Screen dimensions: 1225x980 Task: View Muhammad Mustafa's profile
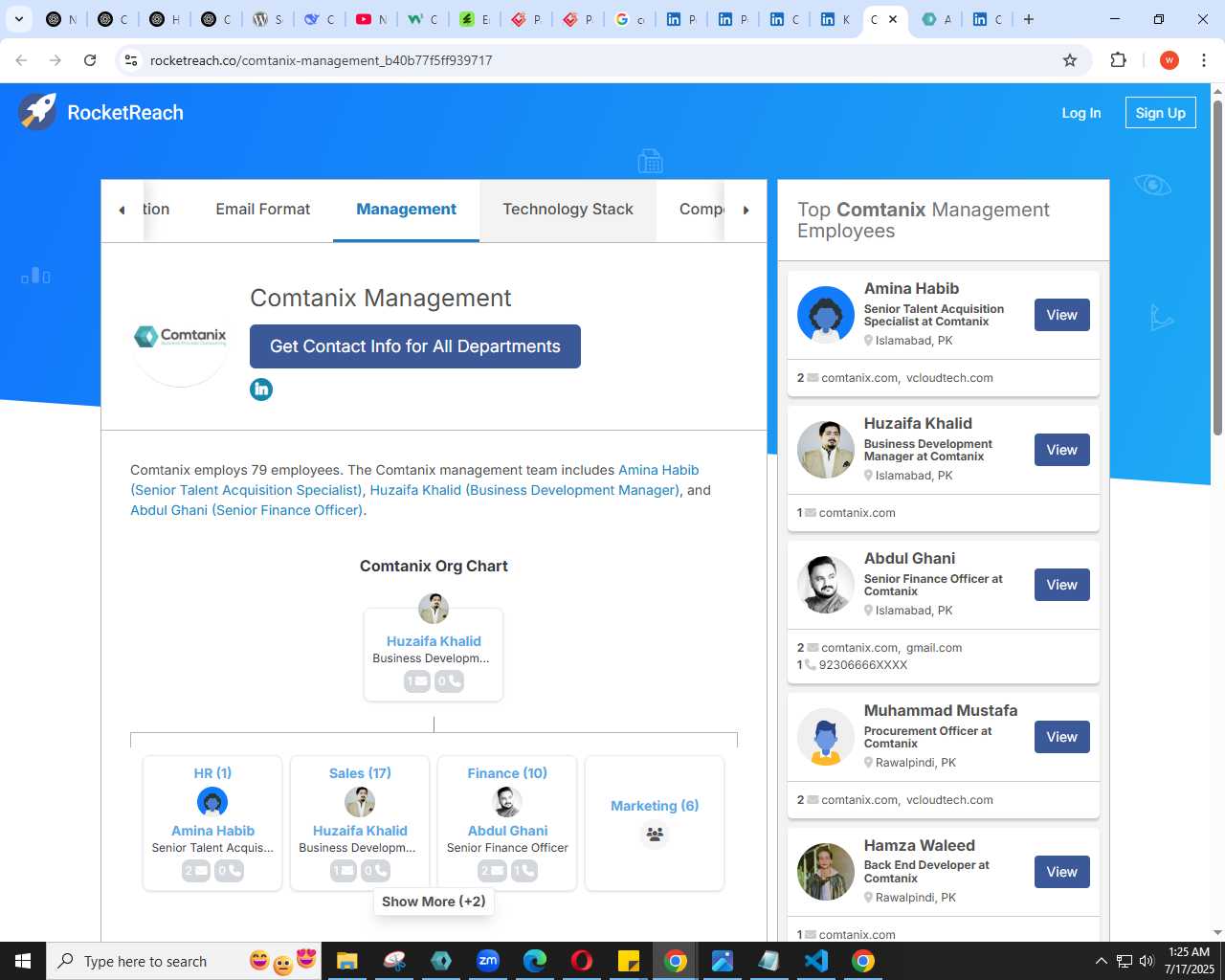(x=1061, y=737)
